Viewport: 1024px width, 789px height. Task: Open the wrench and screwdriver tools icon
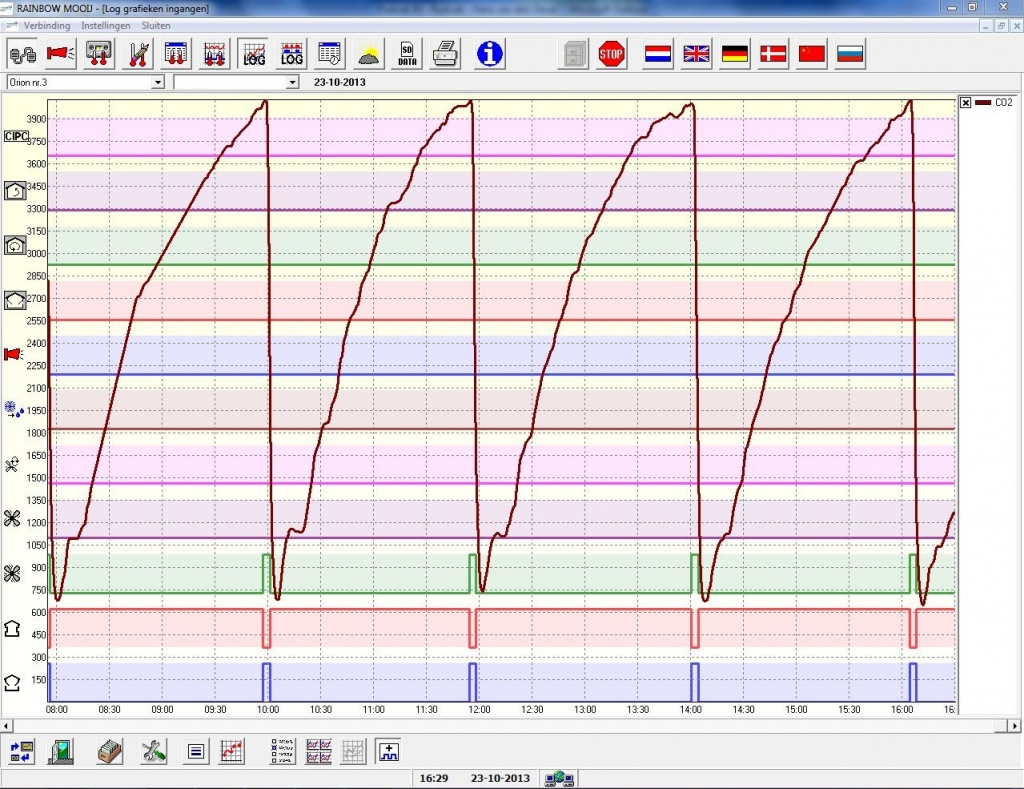[153, 750]
